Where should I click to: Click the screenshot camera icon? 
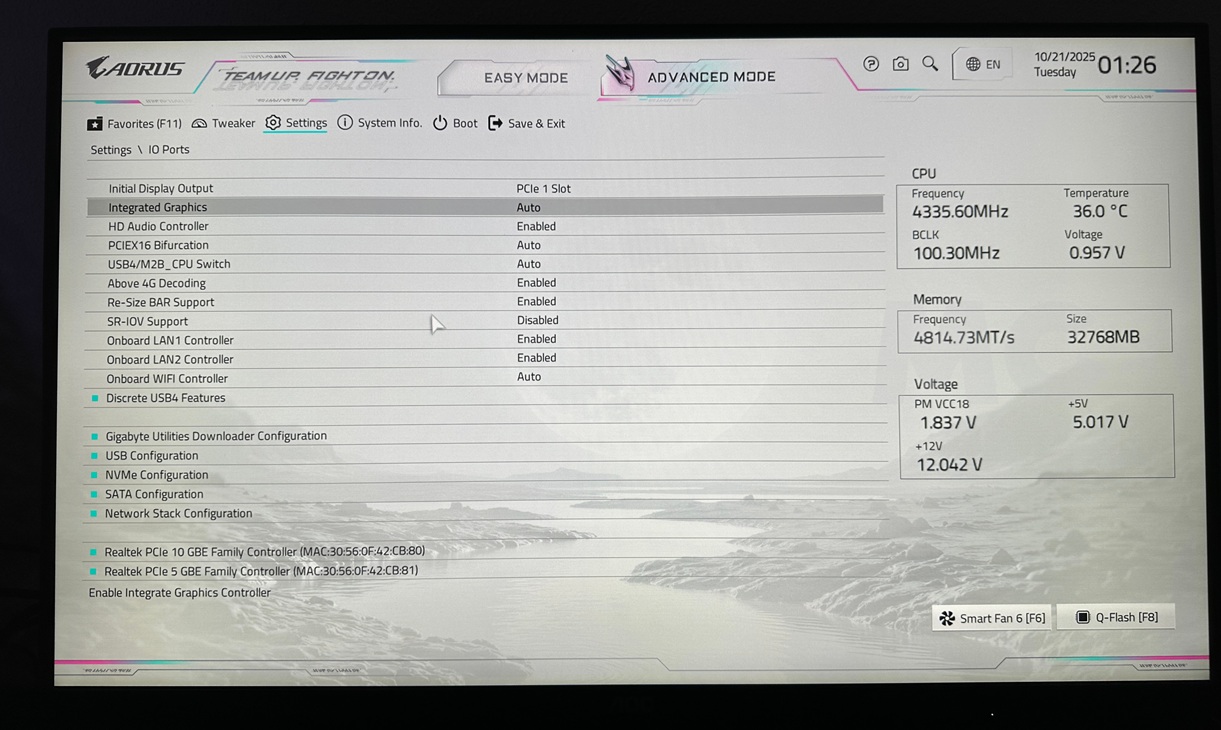900,64
